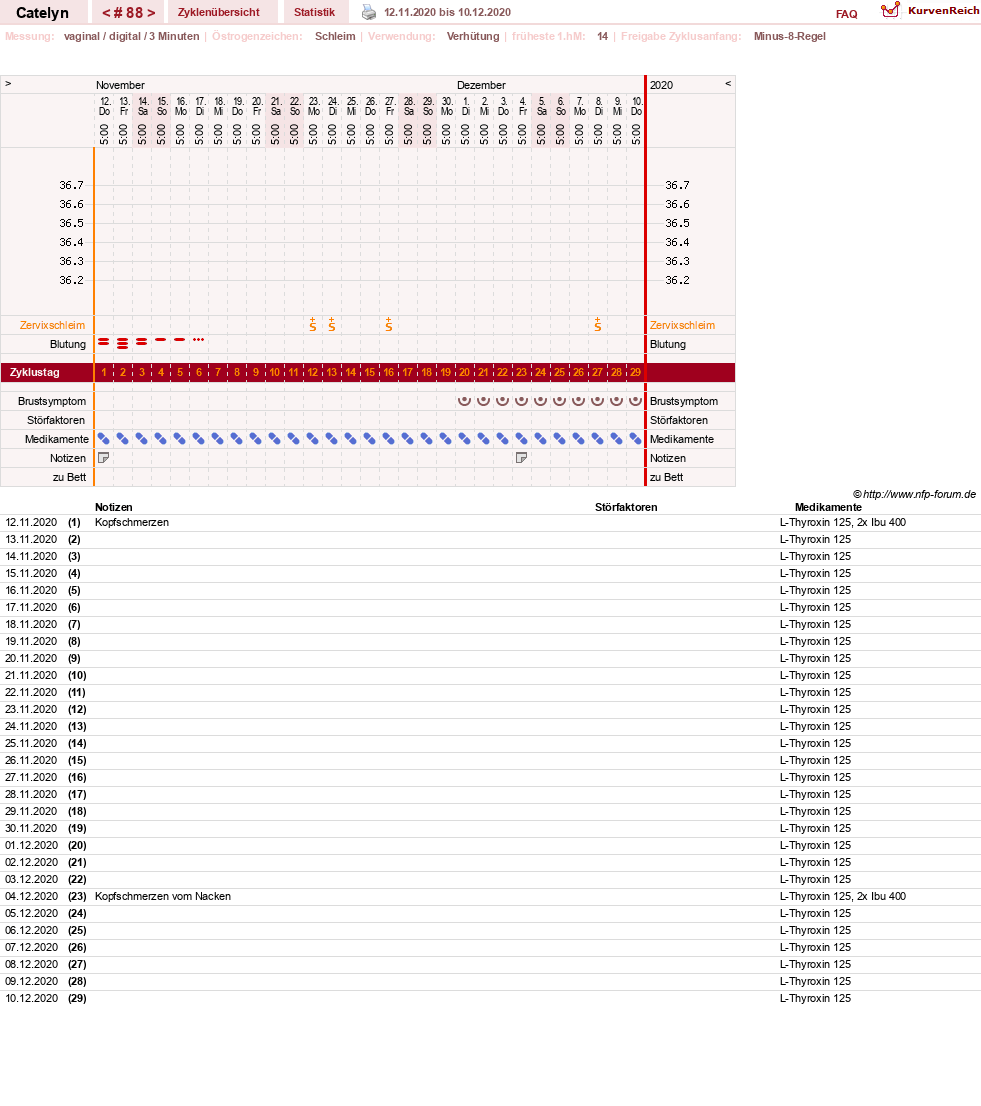The width and height of the screenshot is (981, 1106).
Task: Click the '10. Do' date header in chart
Action: pyautogui.click(x=636, y=107)
